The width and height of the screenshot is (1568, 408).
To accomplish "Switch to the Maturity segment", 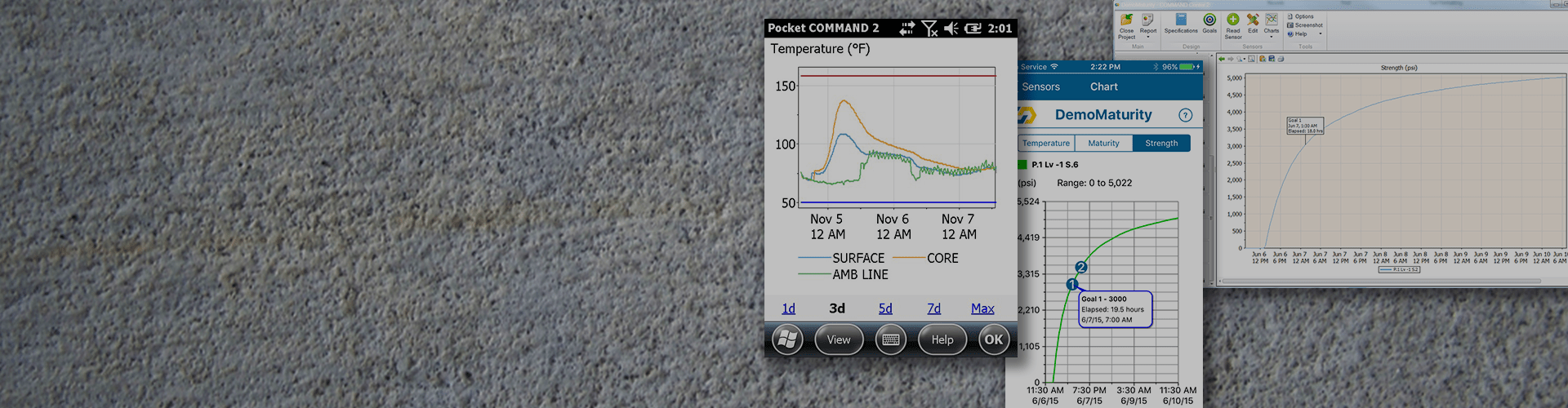I will coord(1103,143).
